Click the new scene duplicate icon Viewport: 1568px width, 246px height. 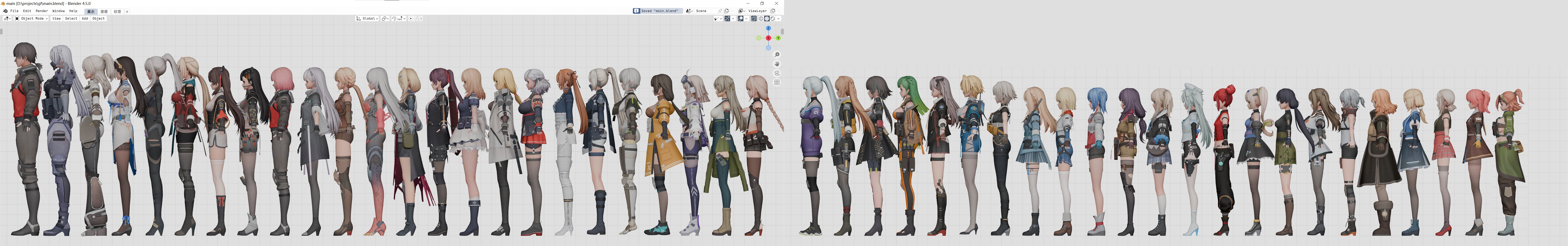[726, 11]
